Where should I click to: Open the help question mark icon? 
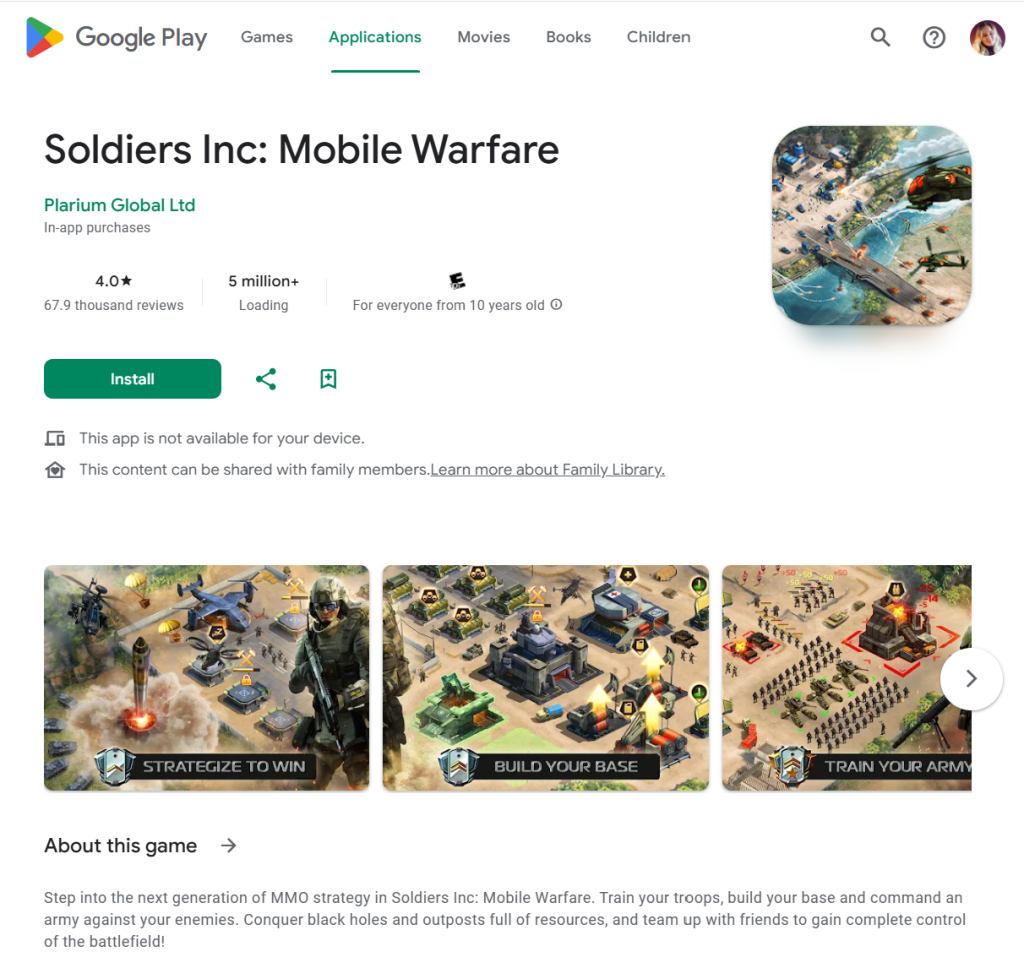point(934,37)
